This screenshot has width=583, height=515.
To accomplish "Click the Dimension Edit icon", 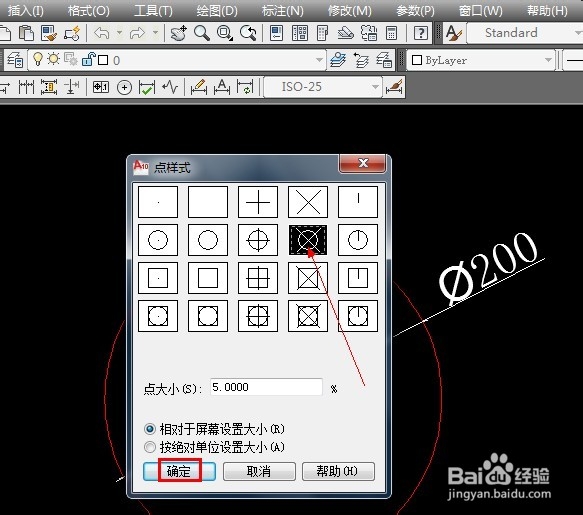I will [x=199, y=87].
